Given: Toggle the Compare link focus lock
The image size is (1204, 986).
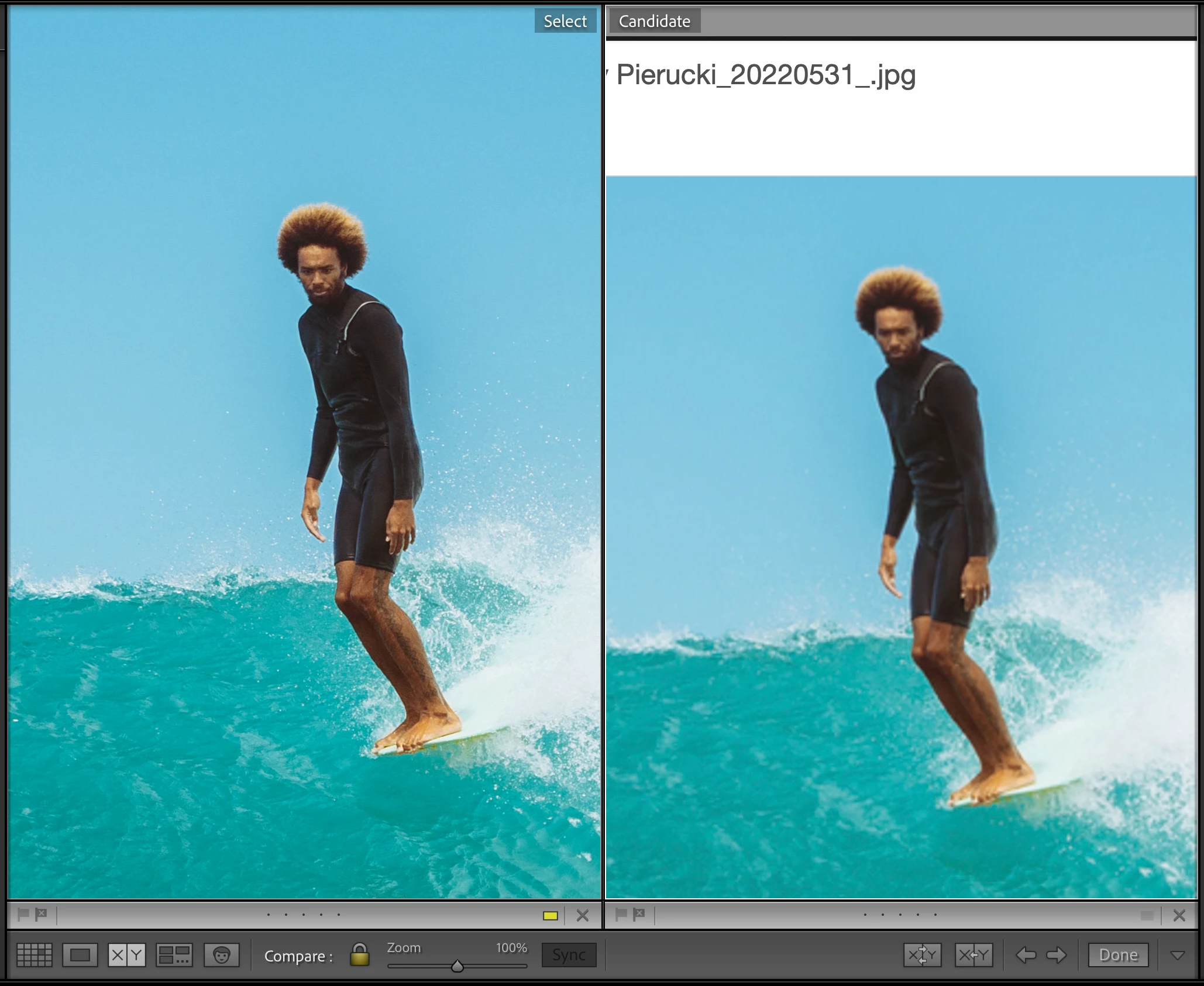Looking at the screenshot, I should point(360,955).
